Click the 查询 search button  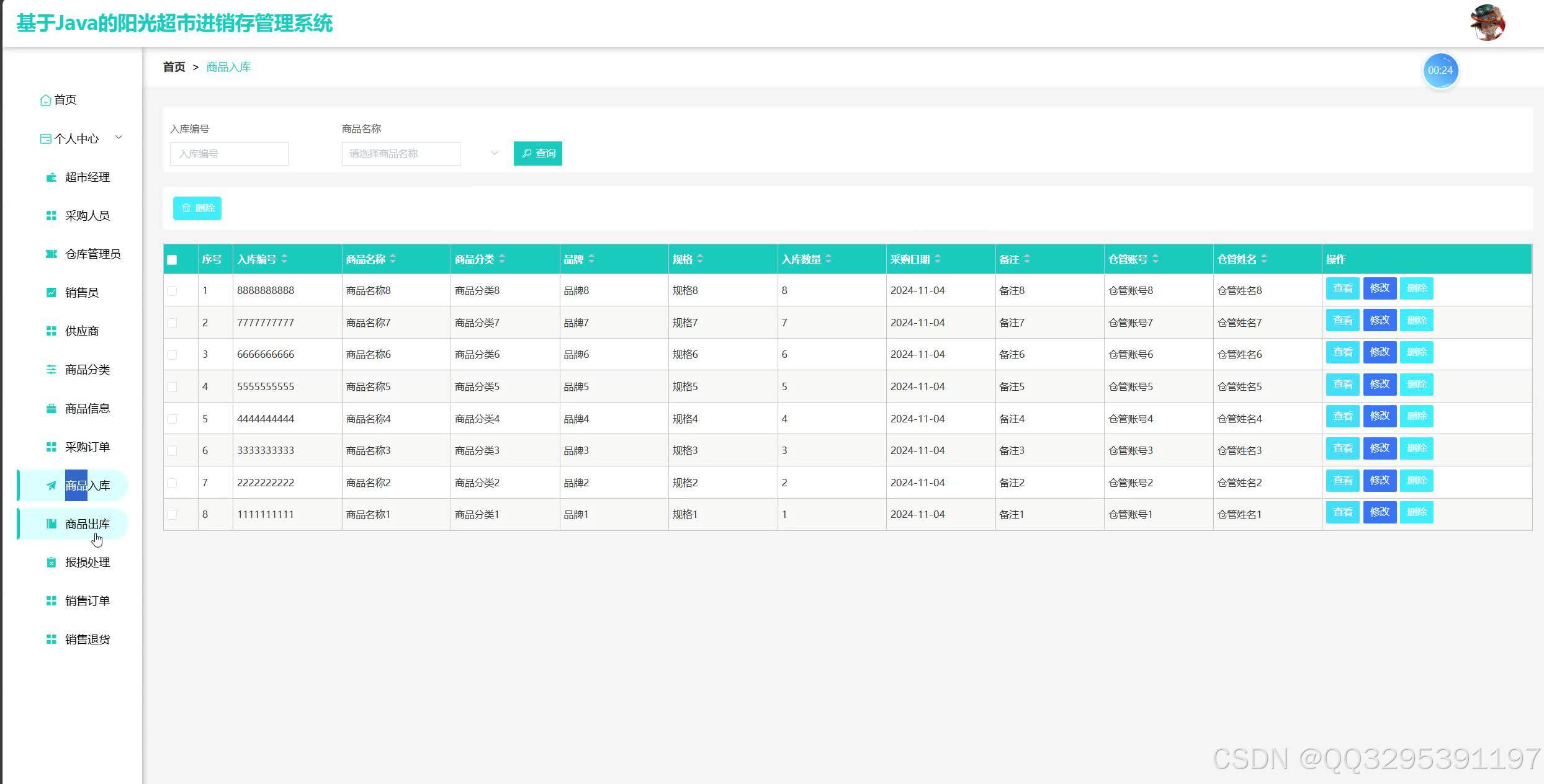point(538,153)
